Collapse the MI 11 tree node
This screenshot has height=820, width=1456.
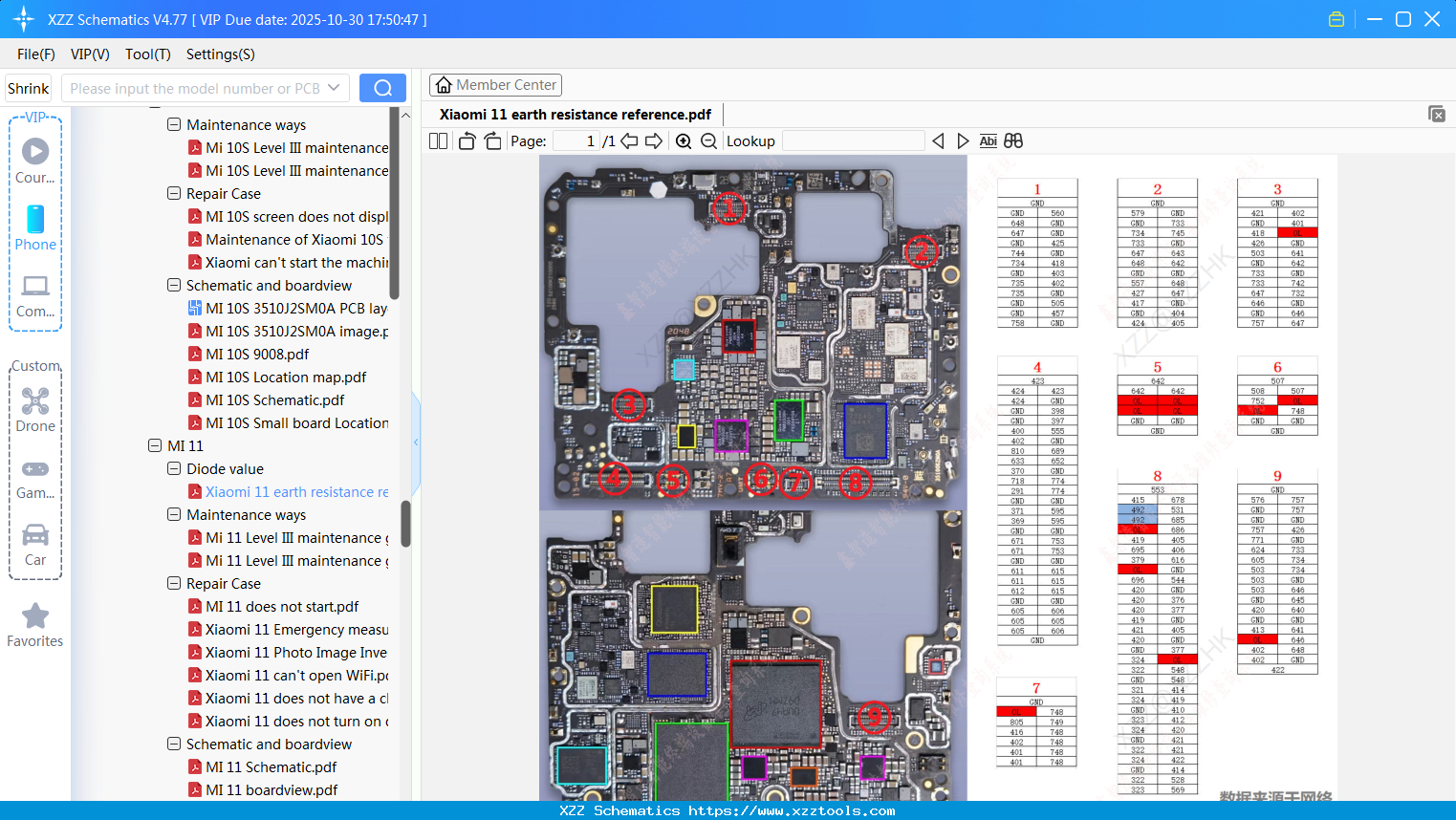tap(155, 445)
